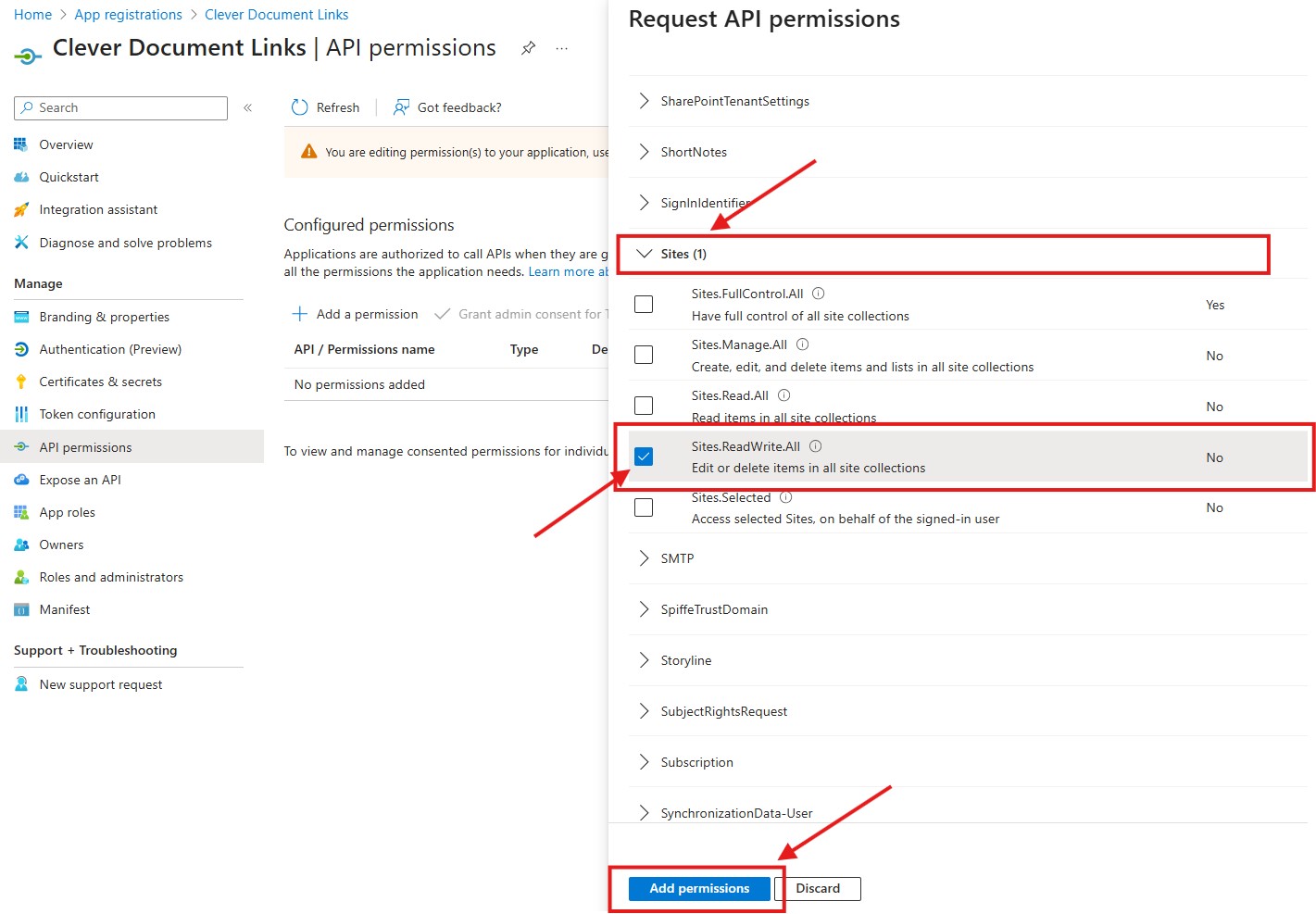The image size is (1316, 914).
Task: Click the Refresh icon in toolbar
Action: [x=299, y=107]
